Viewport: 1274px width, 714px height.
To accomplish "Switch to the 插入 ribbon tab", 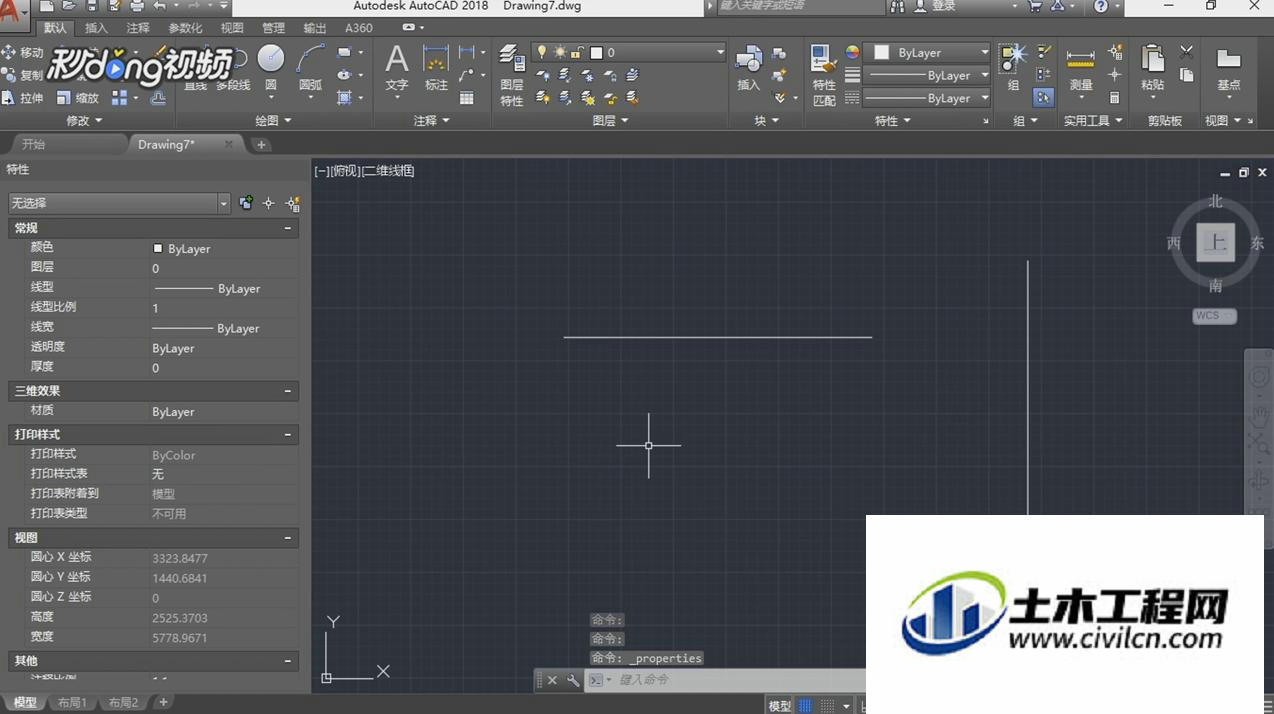I will pyautogui.click(x=97, y=28).
